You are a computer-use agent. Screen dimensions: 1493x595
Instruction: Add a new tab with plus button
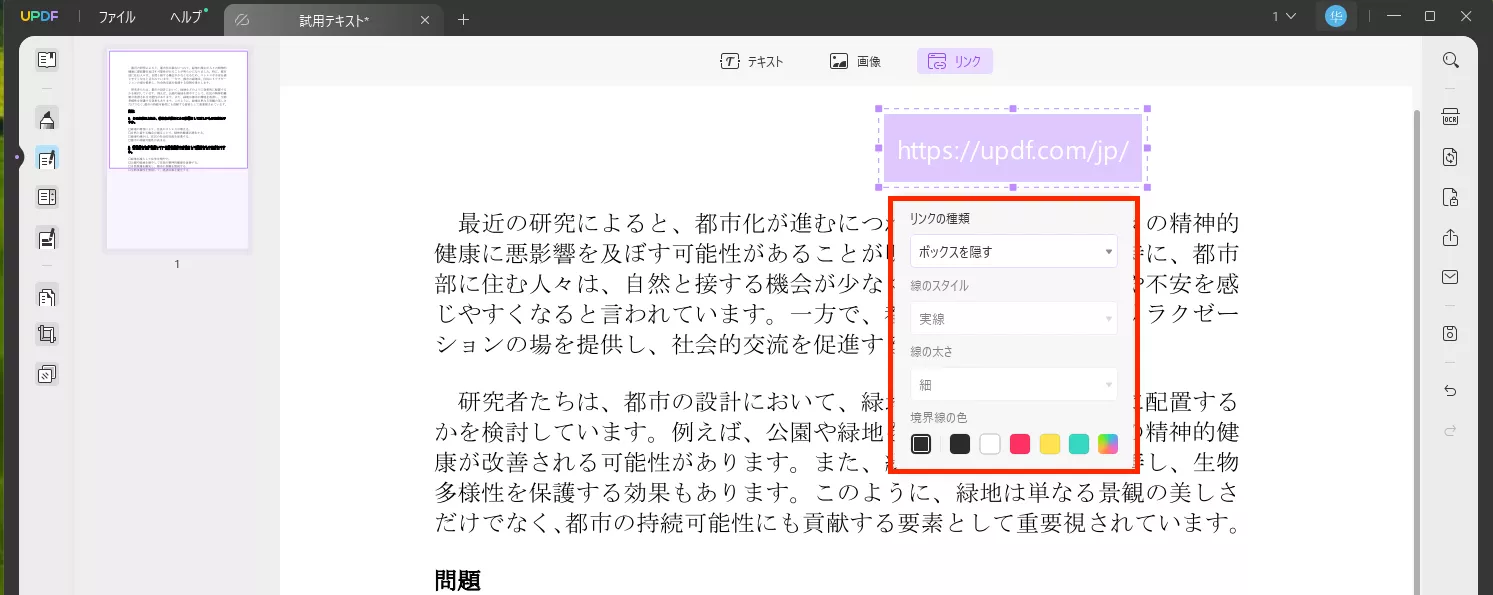click(x=463, y=20)
